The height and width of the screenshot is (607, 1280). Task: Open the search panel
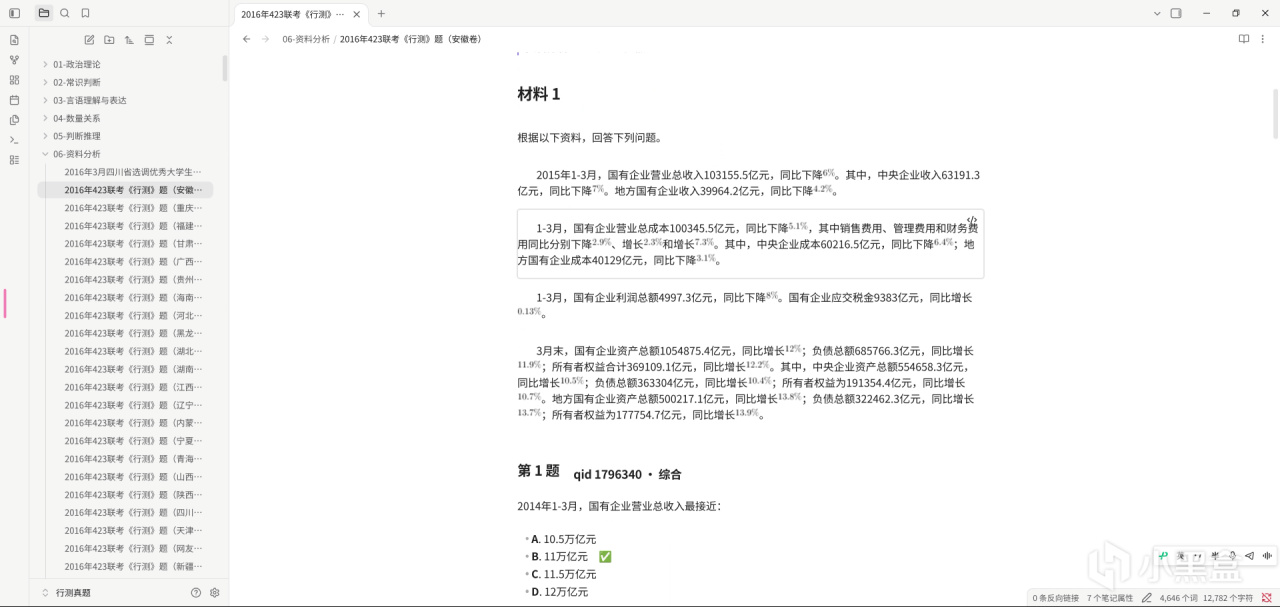coord(65,13)
